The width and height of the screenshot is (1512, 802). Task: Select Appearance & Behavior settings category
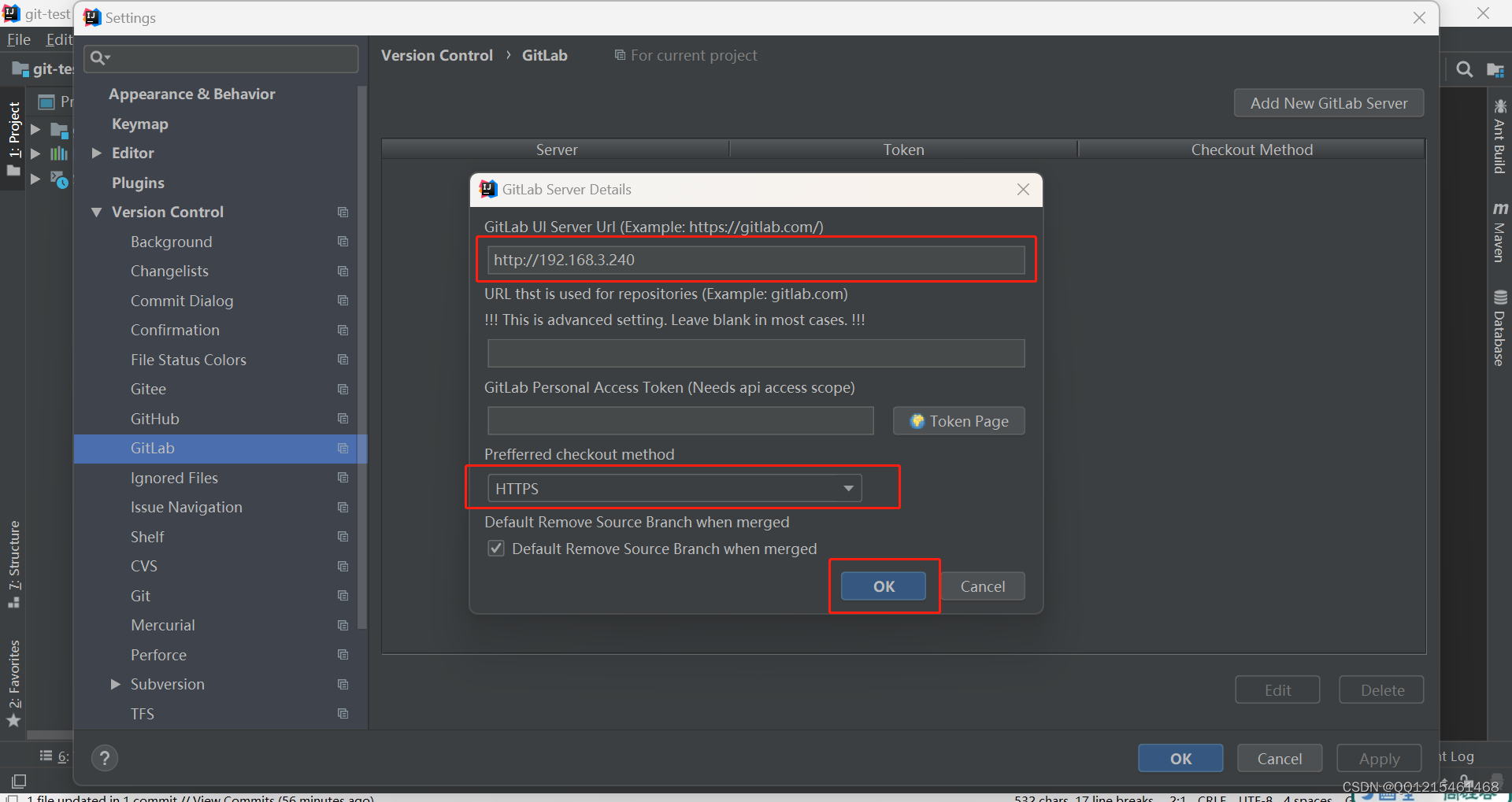[192, 94]
